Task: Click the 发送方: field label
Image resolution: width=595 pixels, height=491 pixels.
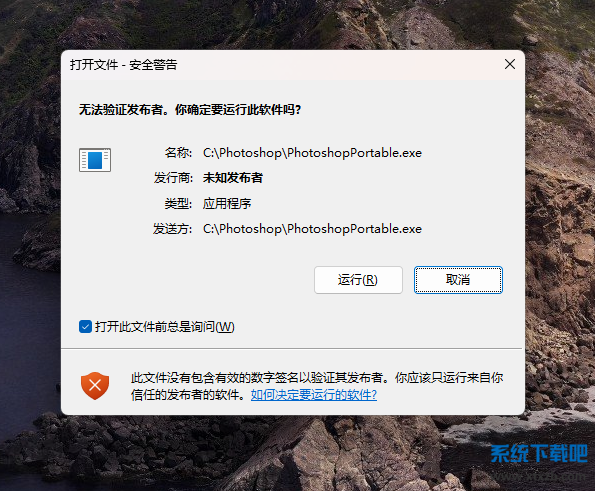Action: coord(173,229)
